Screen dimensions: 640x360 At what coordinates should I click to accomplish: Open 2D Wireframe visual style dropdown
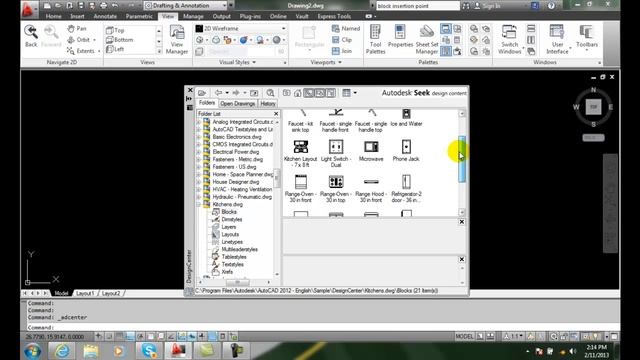tap(241, 29)
